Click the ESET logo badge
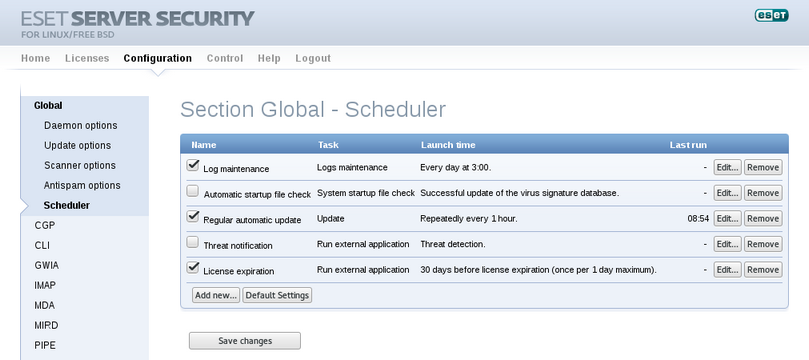 tap(771, 15)
